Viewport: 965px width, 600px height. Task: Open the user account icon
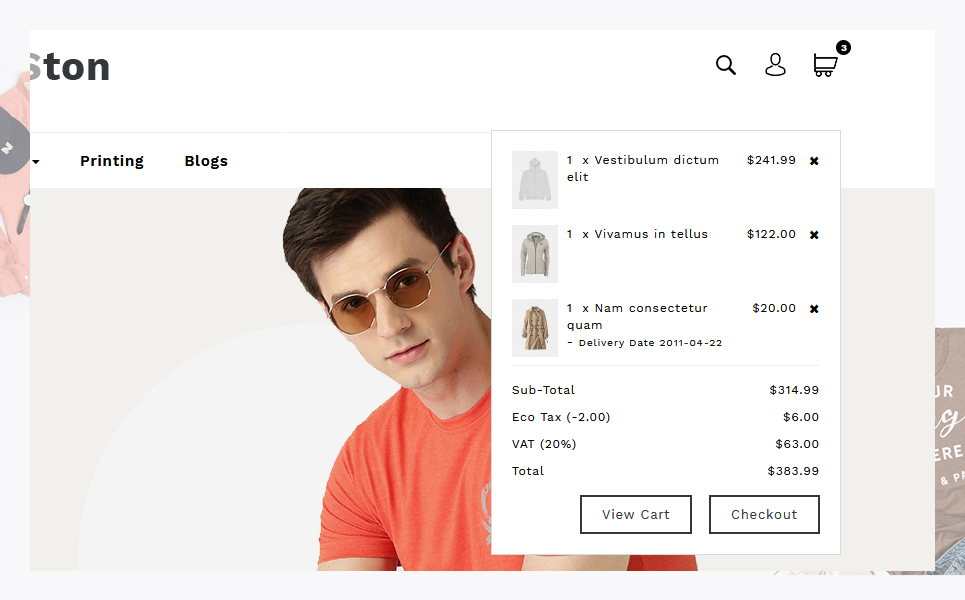click(775, 65)
